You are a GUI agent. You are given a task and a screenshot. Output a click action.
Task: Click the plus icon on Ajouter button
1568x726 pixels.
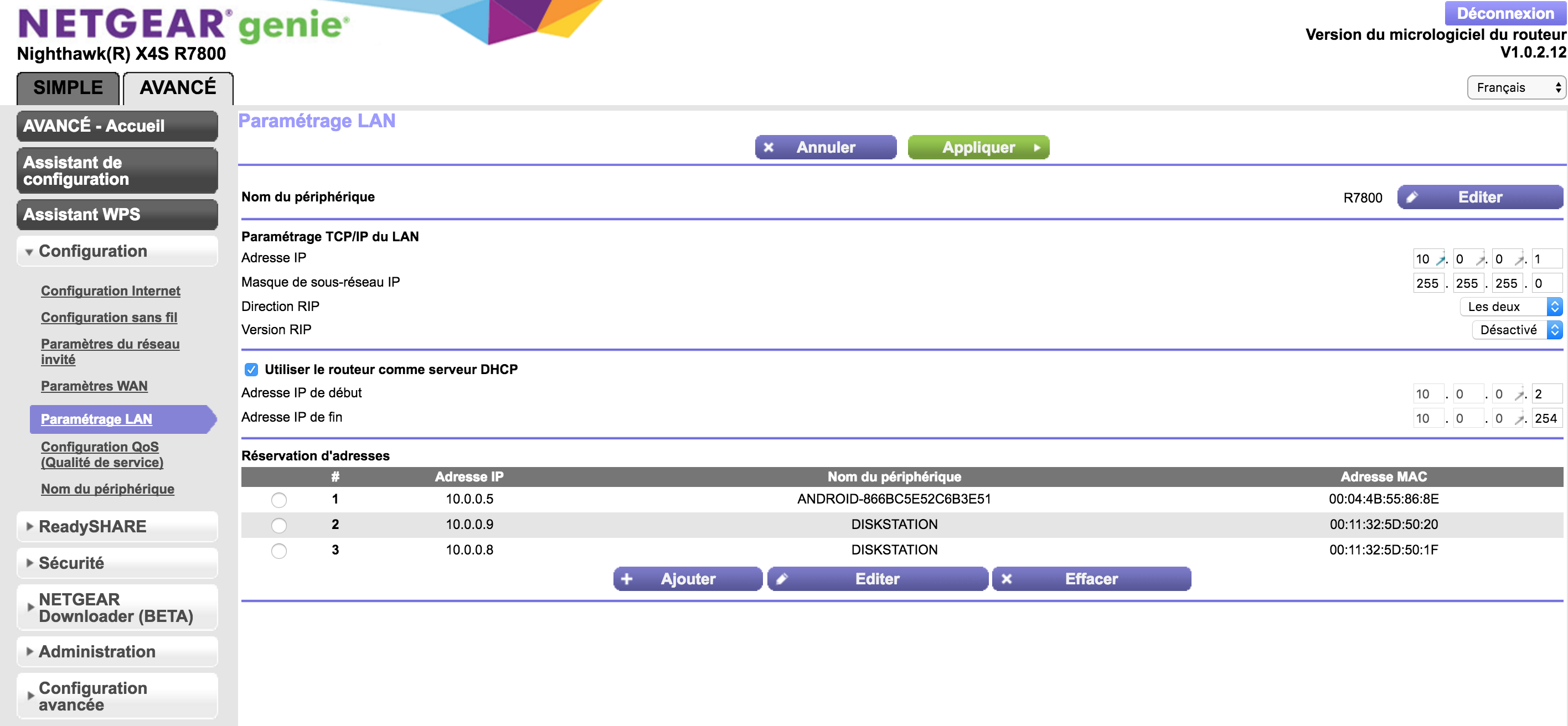coord(626,579)
